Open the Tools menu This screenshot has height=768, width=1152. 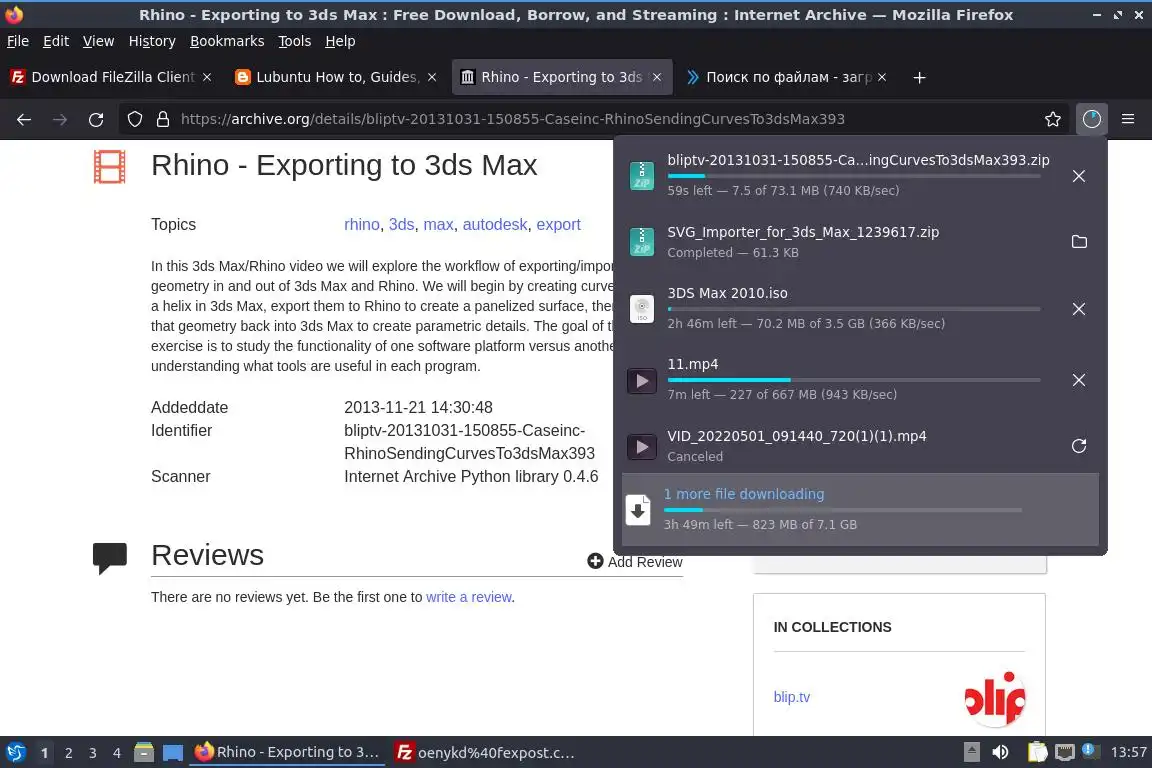point(295,41)
